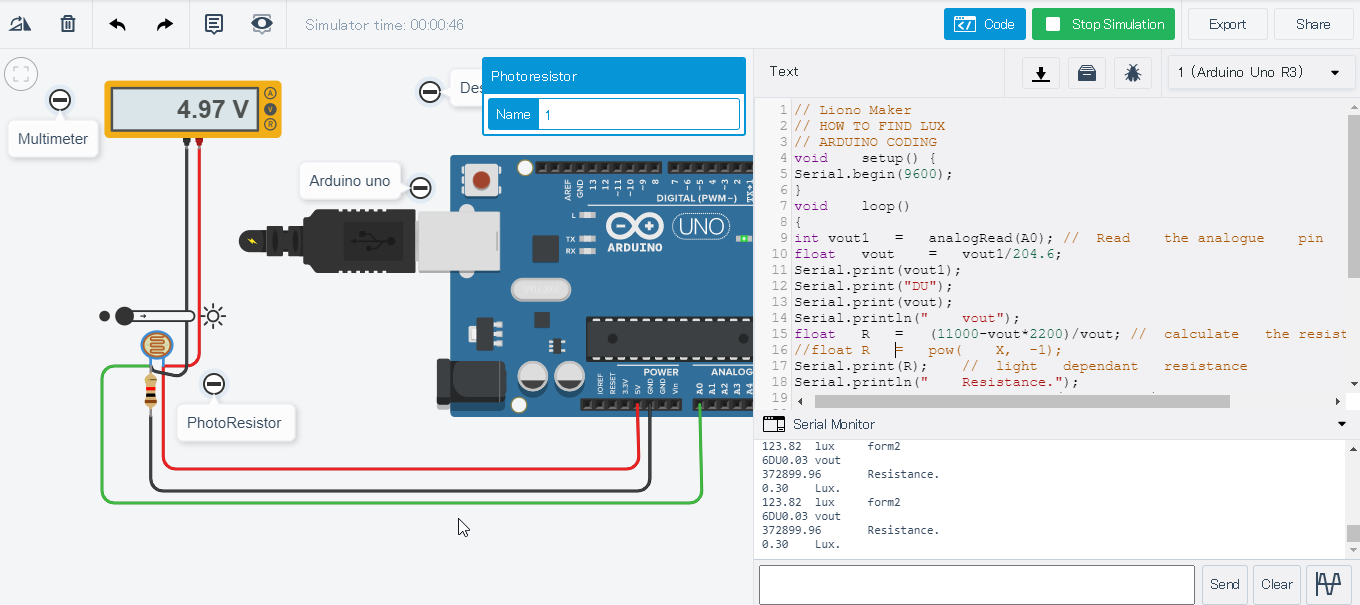Click the Export button
This screenshot has height=605, width=1360.
click(x=1227, y=23)
